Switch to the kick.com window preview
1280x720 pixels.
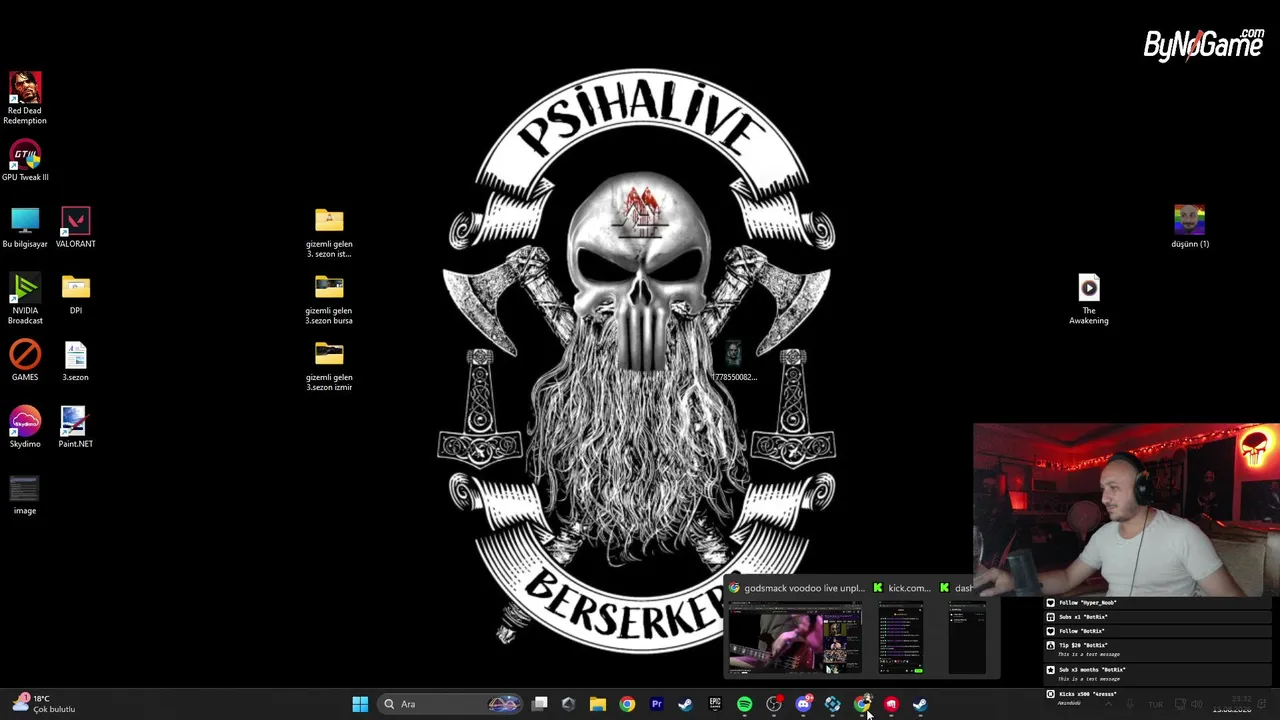pos(901,628)
